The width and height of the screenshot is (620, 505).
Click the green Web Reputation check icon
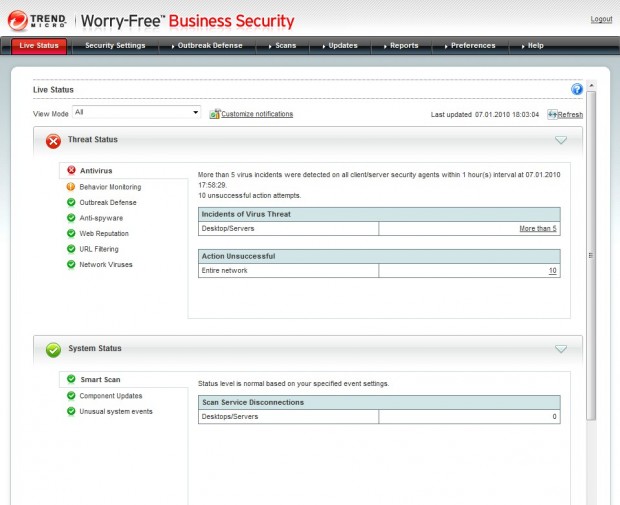(x=71, y=233)
